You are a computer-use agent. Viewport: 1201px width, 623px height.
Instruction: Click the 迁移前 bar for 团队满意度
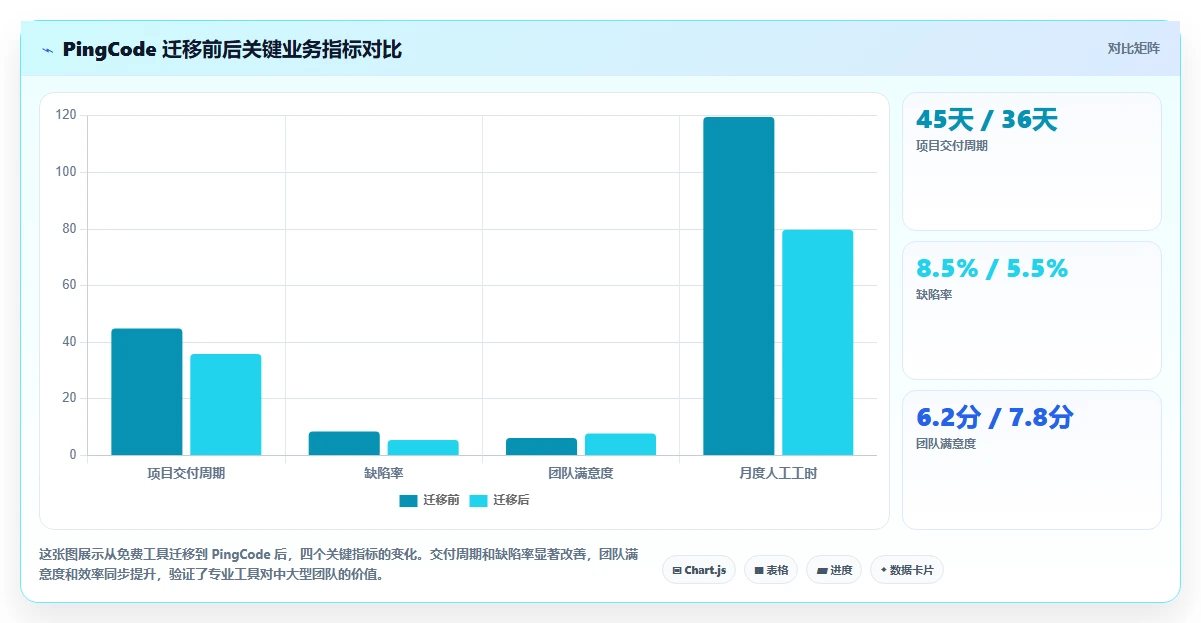541,447
